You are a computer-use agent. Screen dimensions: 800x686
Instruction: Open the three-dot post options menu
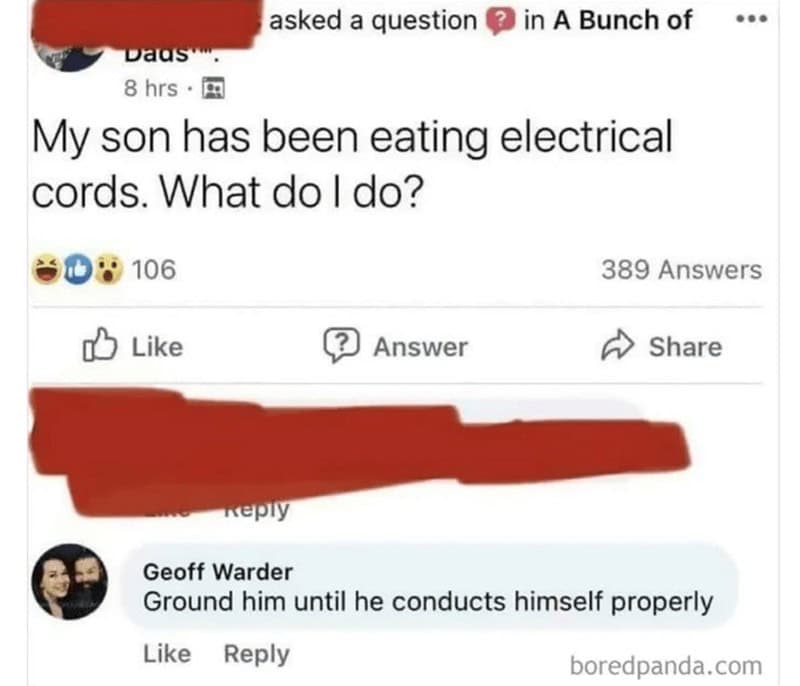(748, 21)
